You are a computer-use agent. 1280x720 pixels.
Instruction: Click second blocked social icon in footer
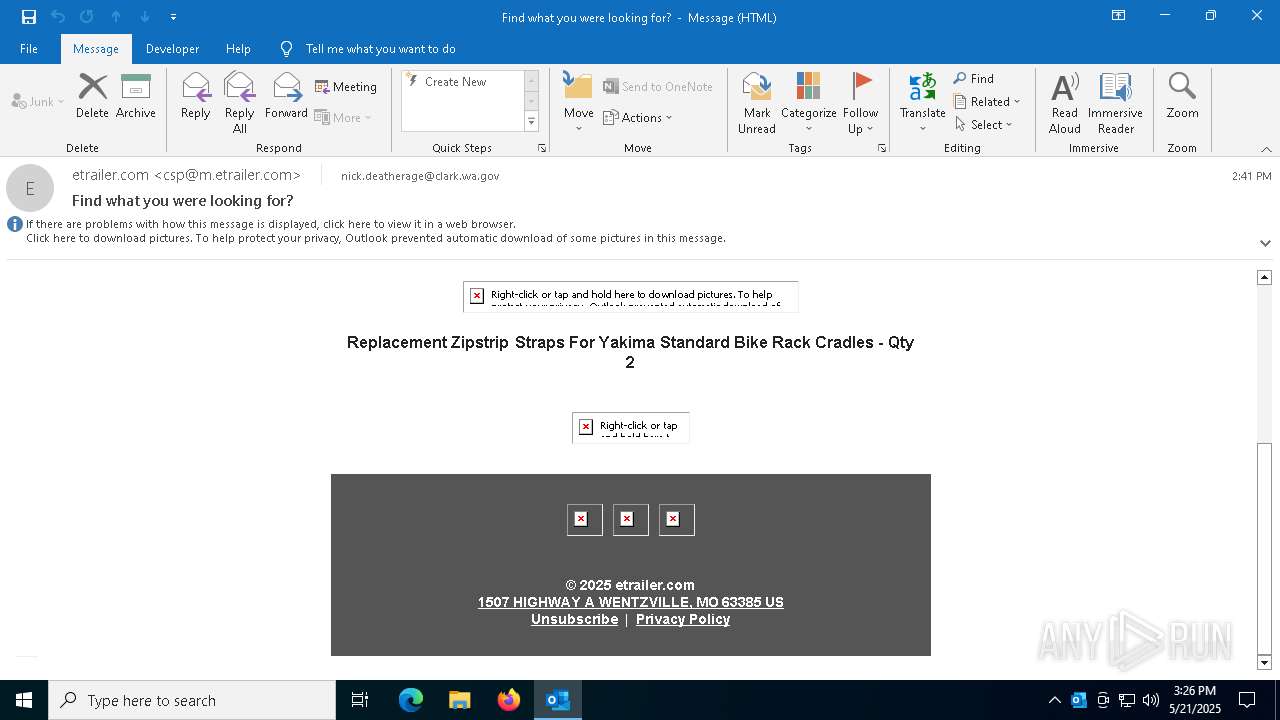pos(631,520)
